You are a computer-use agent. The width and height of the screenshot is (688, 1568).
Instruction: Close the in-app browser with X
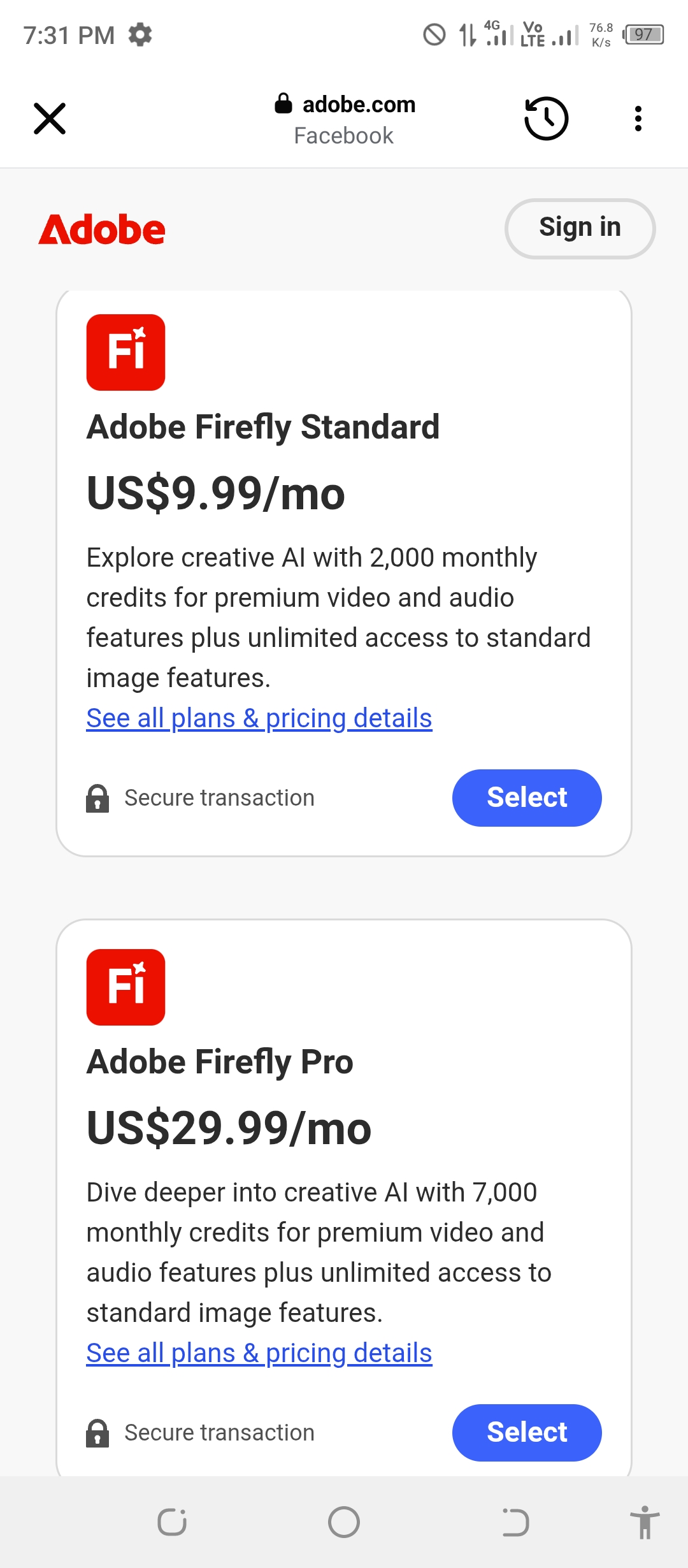tap(50, 119)
